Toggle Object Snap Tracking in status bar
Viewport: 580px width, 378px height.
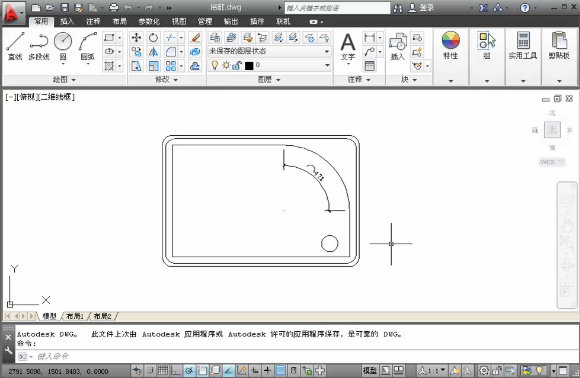coord(228,370)
